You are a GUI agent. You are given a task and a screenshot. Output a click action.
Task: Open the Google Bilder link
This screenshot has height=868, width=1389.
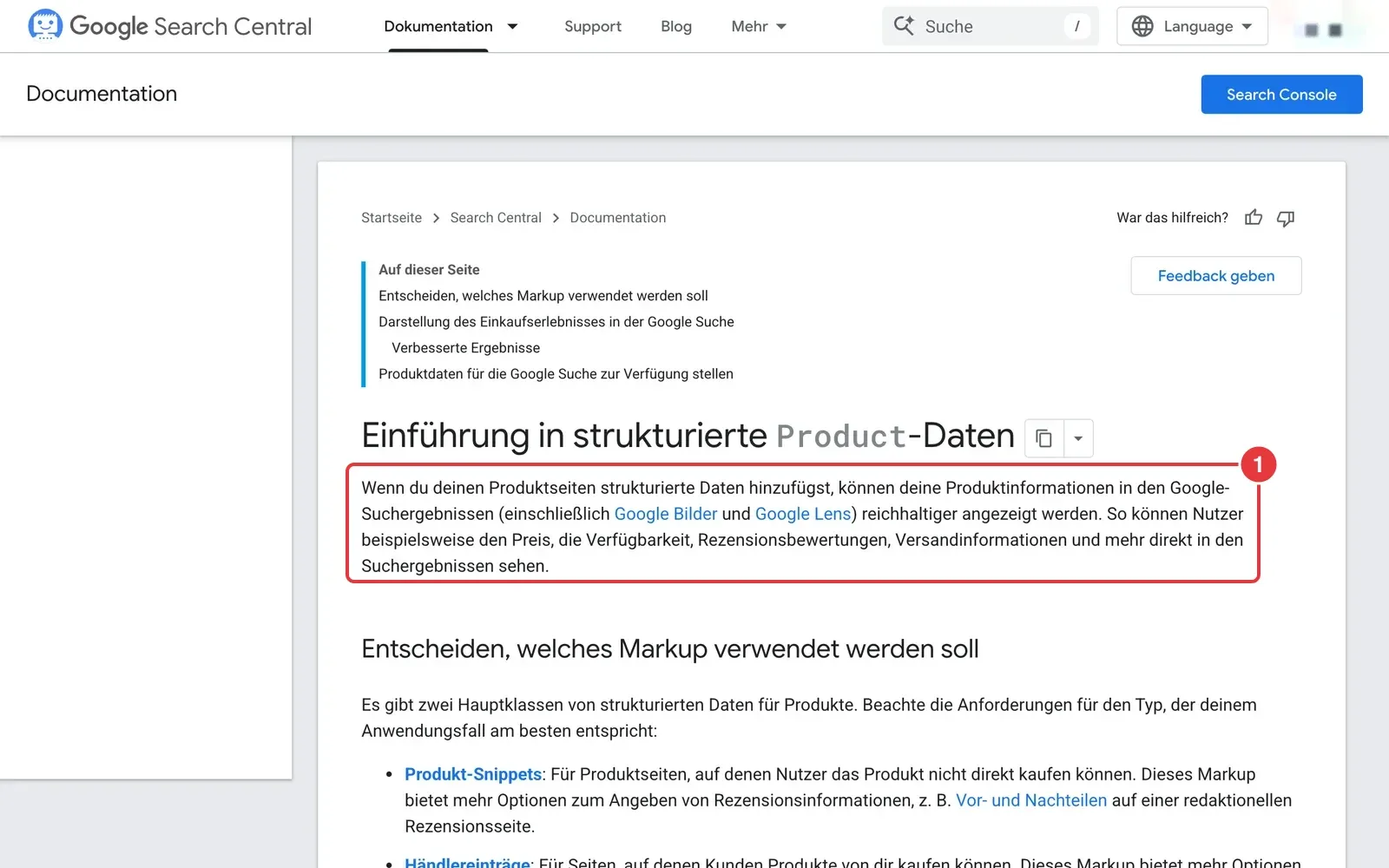point(666,514)
